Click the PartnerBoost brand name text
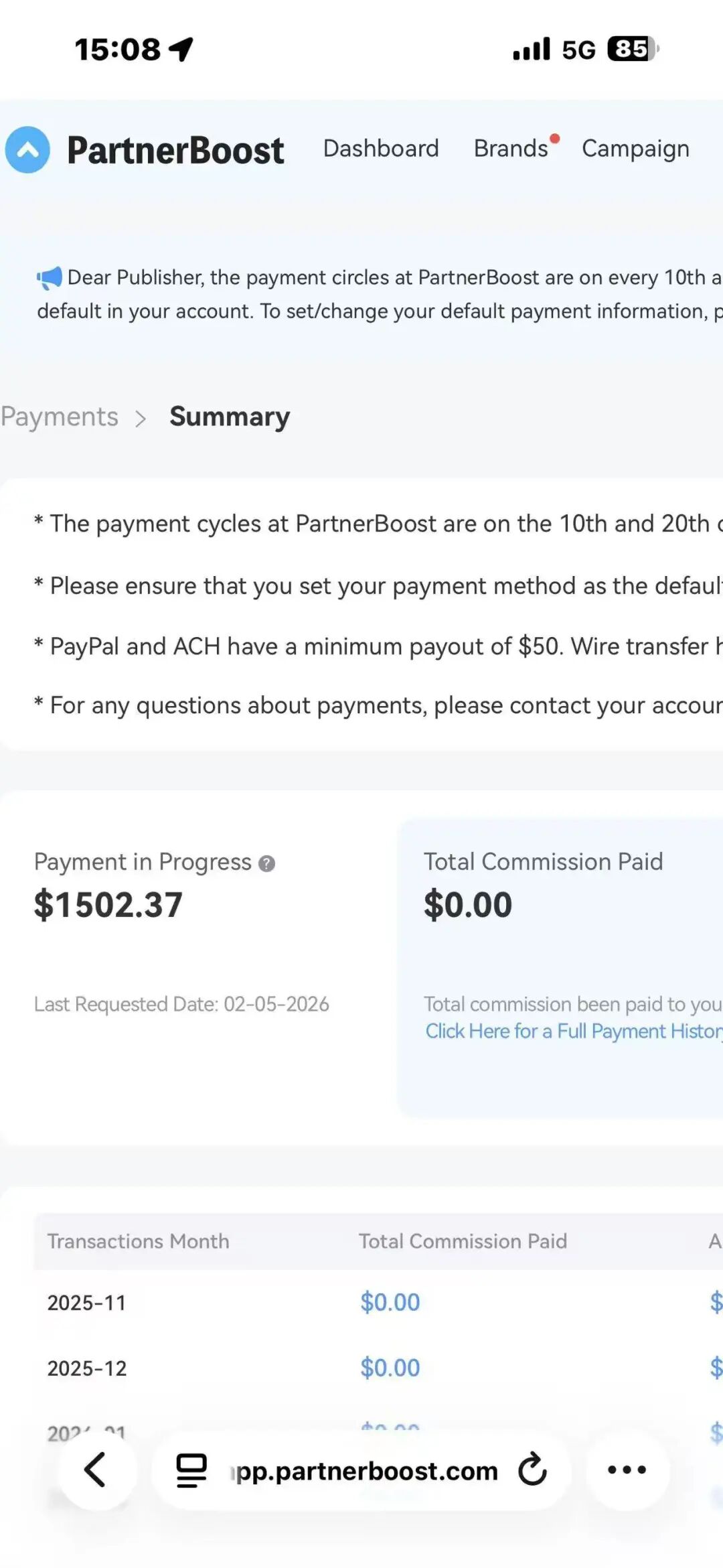Image resolution: width=723 pixels, height=1568 pixels. [175, 149]
